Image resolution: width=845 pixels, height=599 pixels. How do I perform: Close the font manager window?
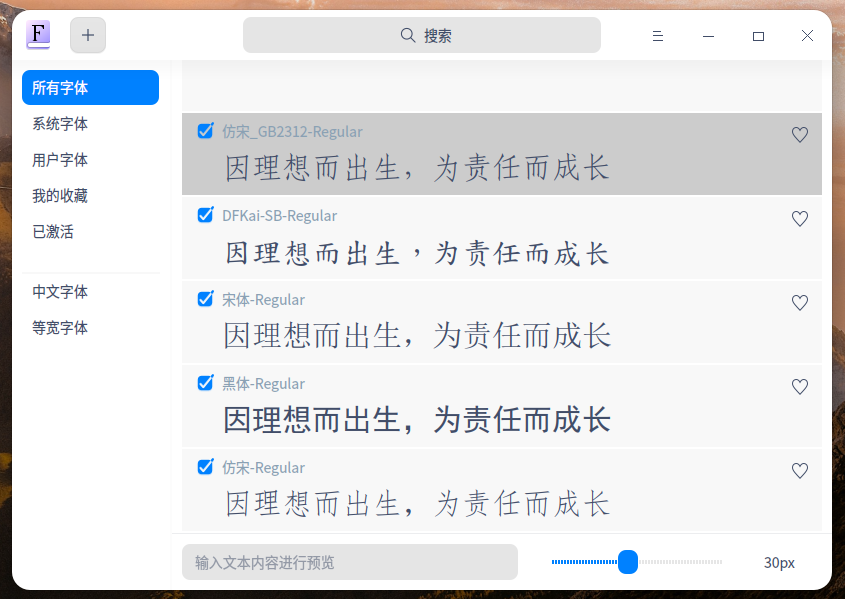click(x=807, y=36)
